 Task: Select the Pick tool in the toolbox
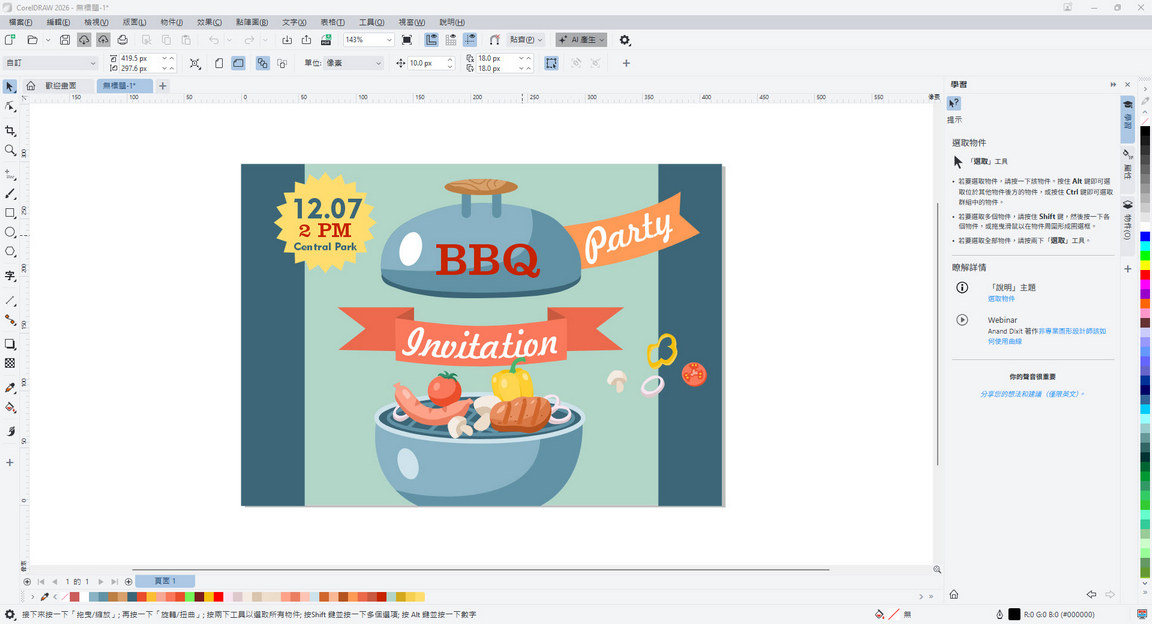pyautogui.click(x=11, y=87)
